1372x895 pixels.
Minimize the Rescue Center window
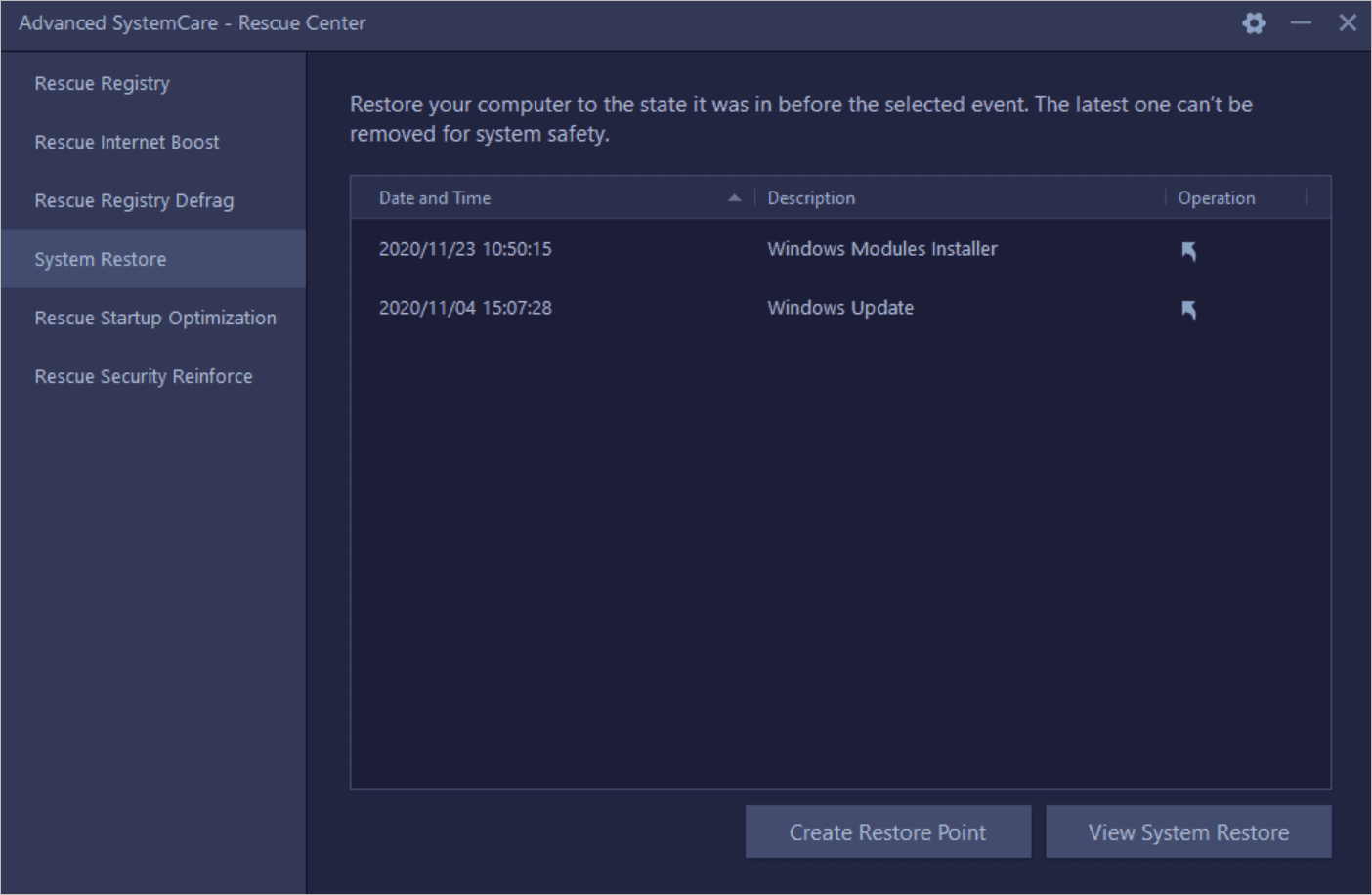1301,22
